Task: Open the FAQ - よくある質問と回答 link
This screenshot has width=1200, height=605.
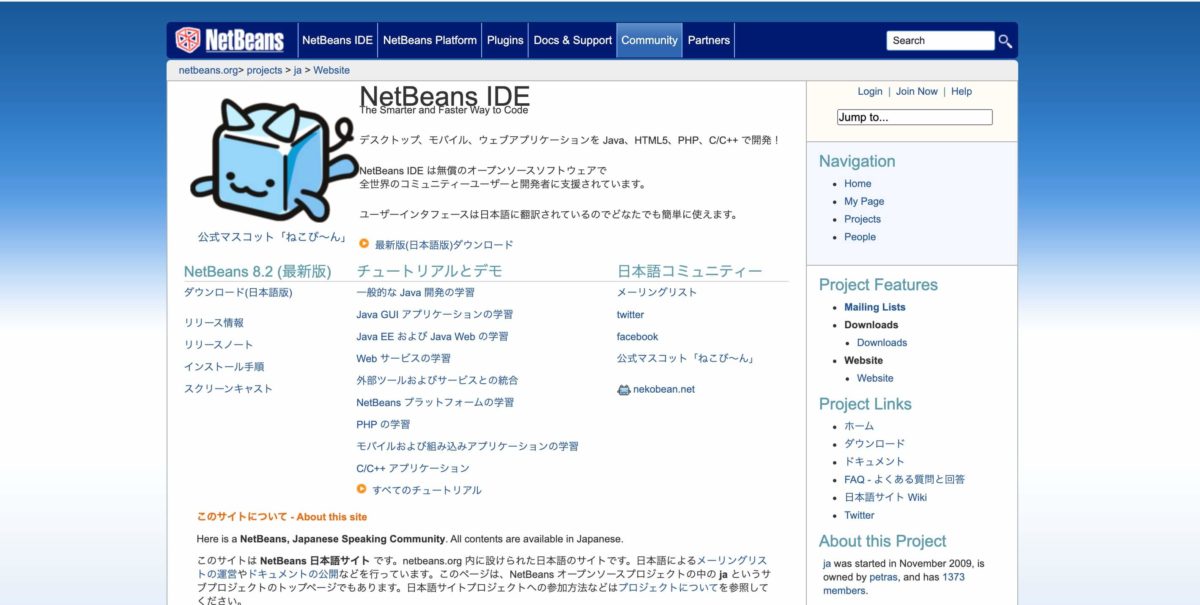Action: 903,479
